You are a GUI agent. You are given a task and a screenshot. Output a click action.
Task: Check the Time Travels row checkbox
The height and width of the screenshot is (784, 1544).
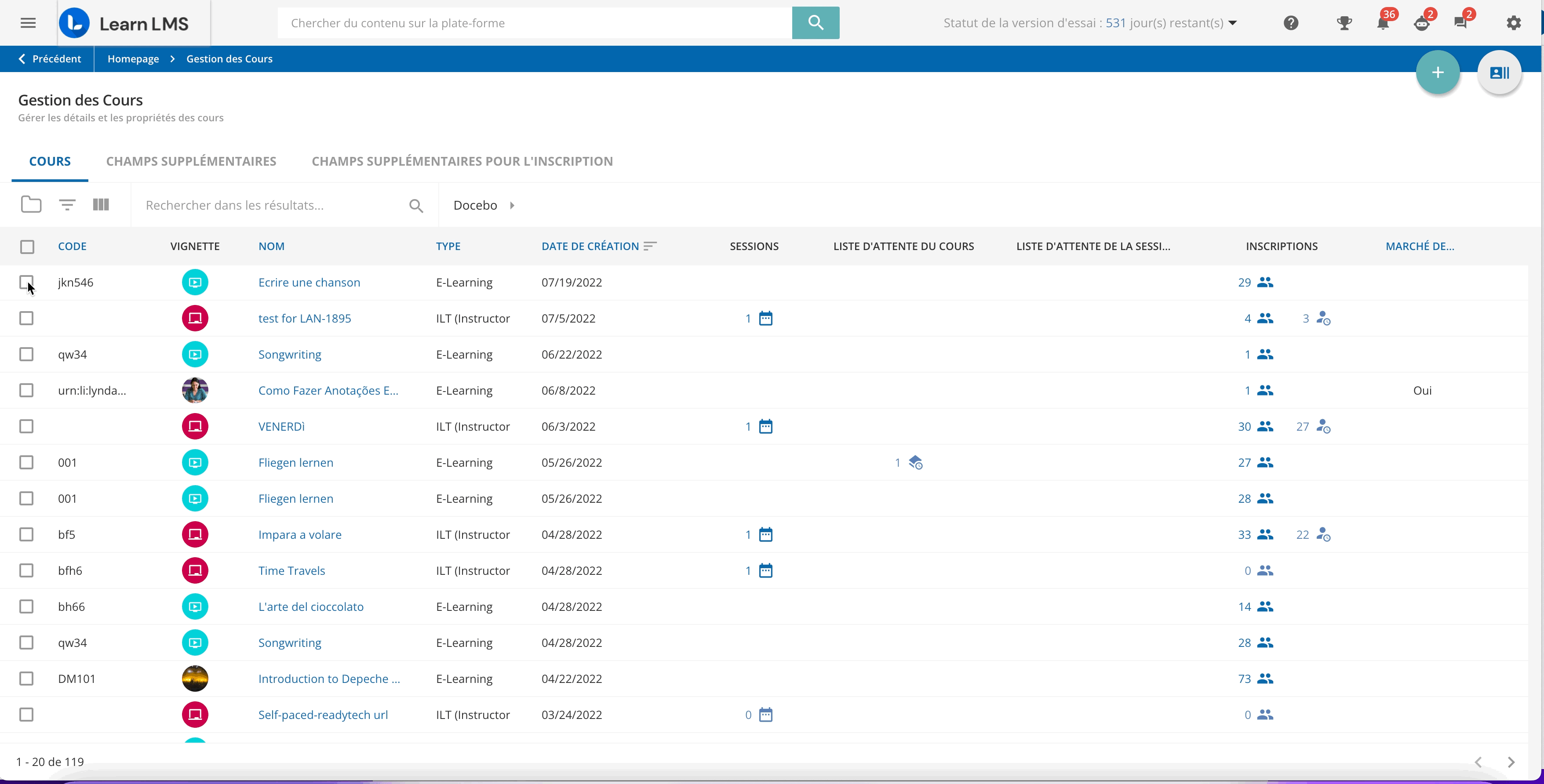[x=26, y=570]
